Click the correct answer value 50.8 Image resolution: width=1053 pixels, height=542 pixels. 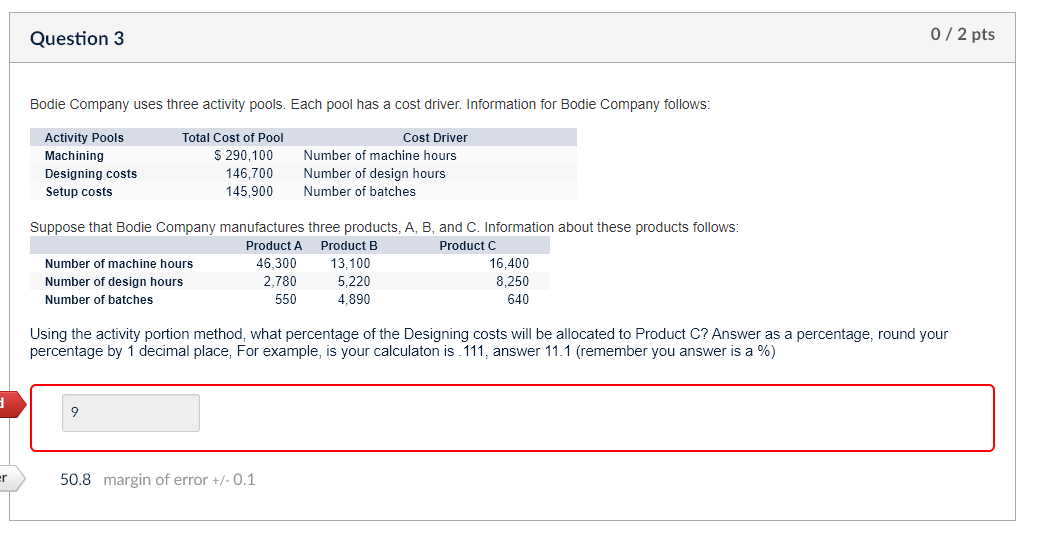pyautogui.click(x=75, y=480)
